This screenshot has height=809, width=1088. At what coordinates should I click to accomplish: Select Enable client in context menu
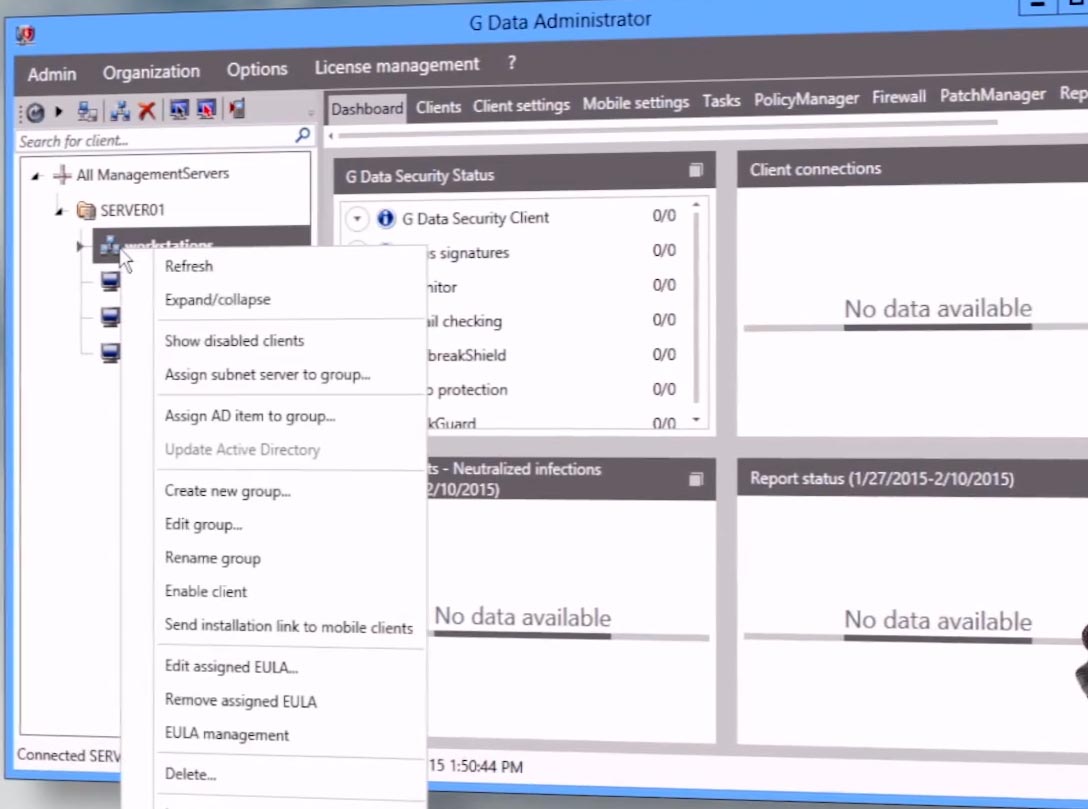205,591
